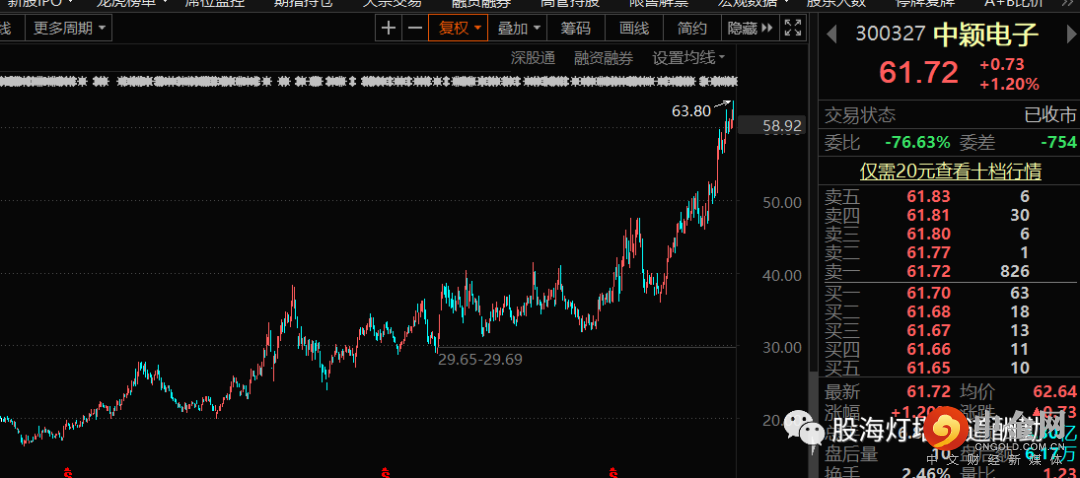The height and width of the screenshot is (478, 1080).
Task: Click the plus zoom-in chart icon
Action: tap(389, 28)
